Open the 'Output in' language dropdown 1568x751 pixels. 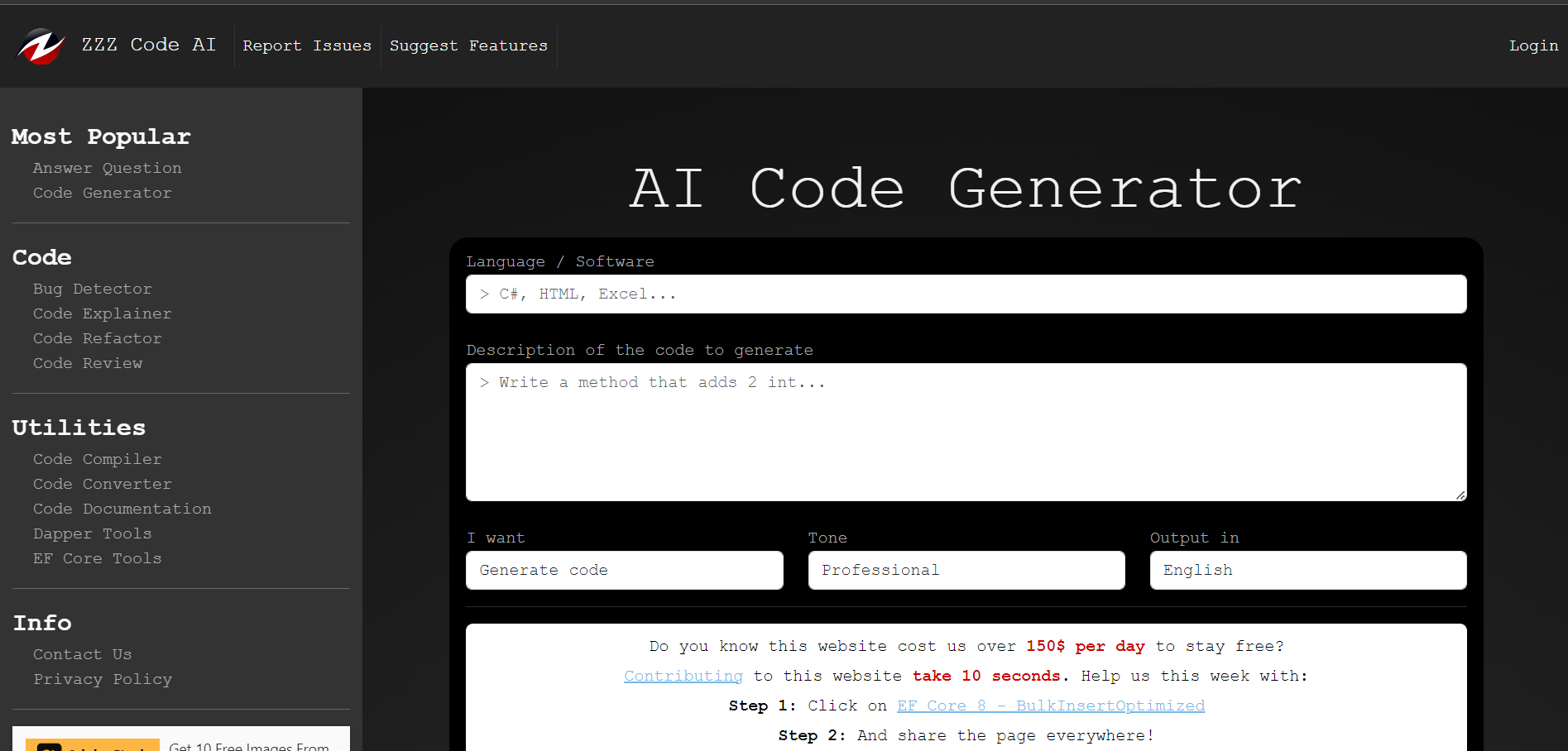[x=1307, y=570]
